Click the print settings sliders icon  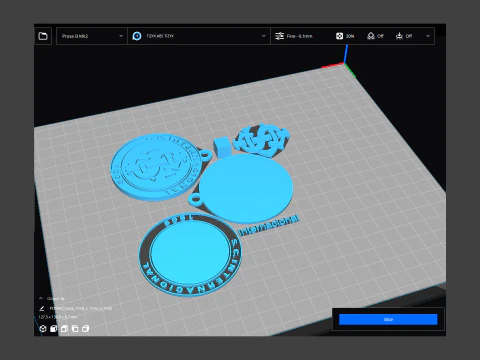tap(279, 36)
